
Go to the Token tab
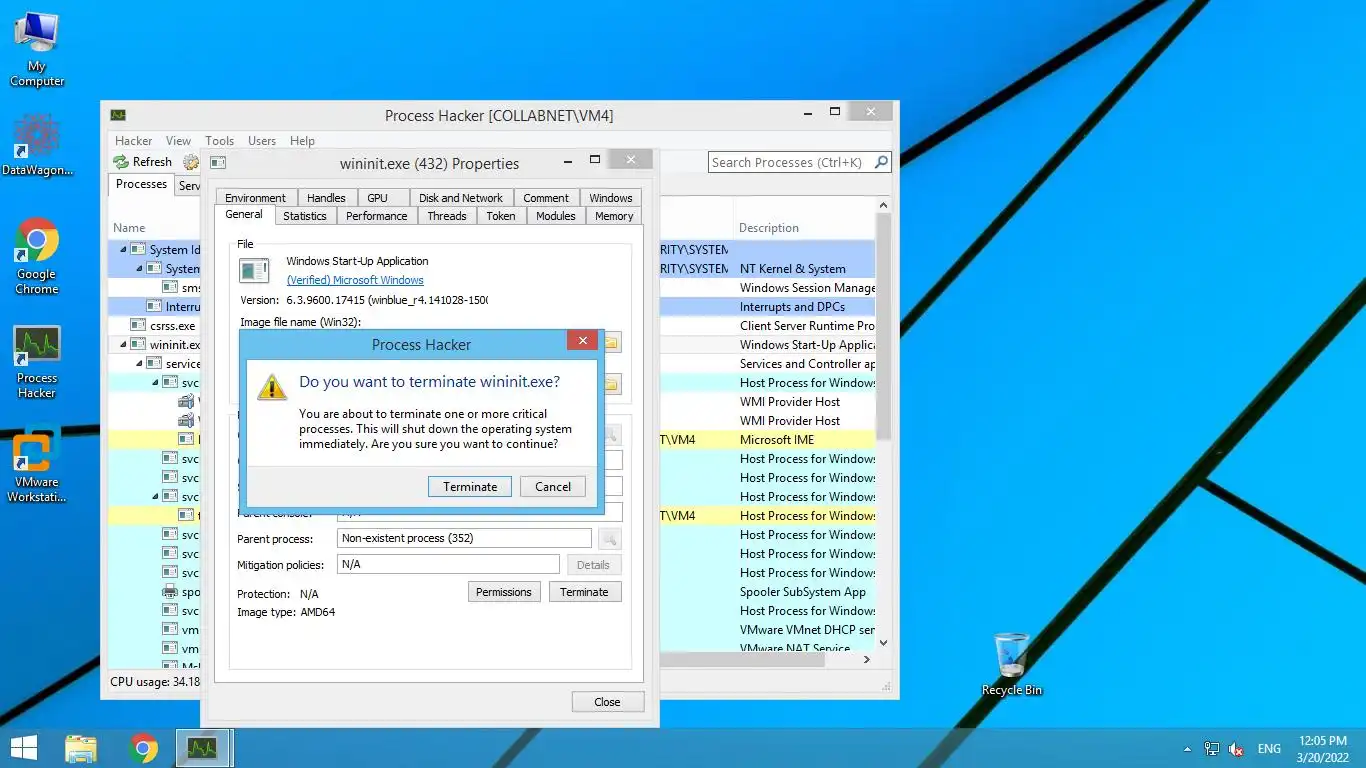pyautogui.click(x=501, y=216)
